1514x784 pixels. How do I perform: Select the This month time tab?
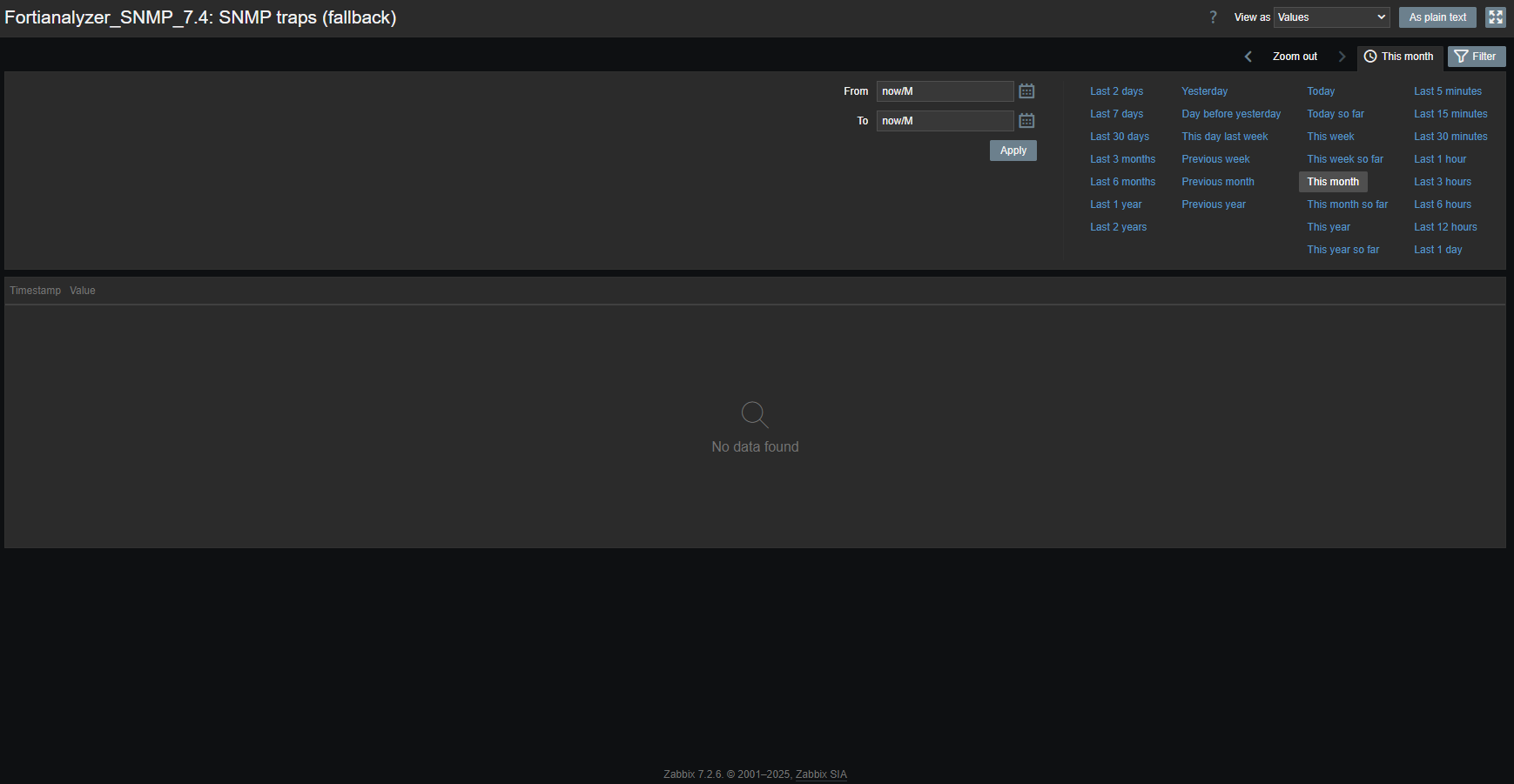(x=1399, y=57)
